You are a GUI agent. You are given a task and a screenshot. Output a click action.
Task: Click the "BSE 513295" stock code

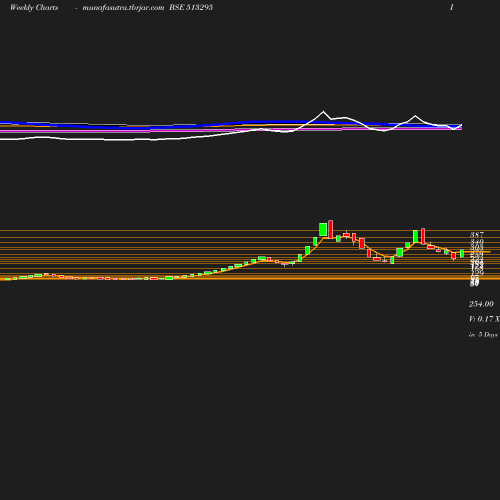pos(191,7)
